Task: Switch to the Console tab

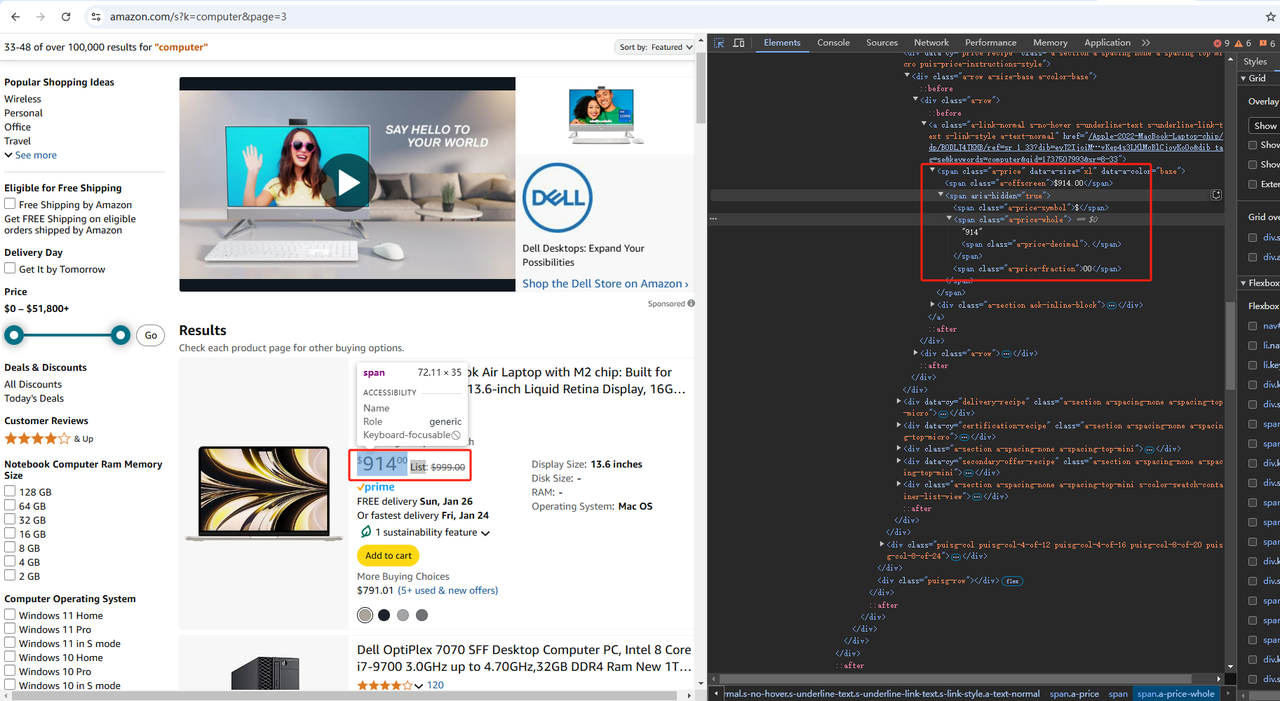Action: tap(833, 43)
